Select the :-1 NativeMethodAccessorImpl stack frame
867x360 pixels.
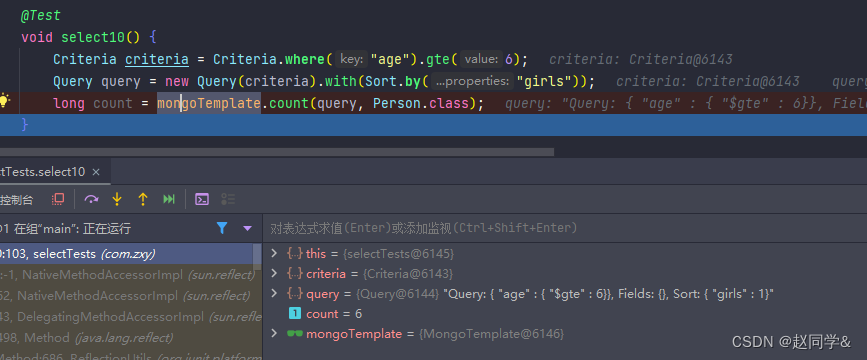[127, 275]
